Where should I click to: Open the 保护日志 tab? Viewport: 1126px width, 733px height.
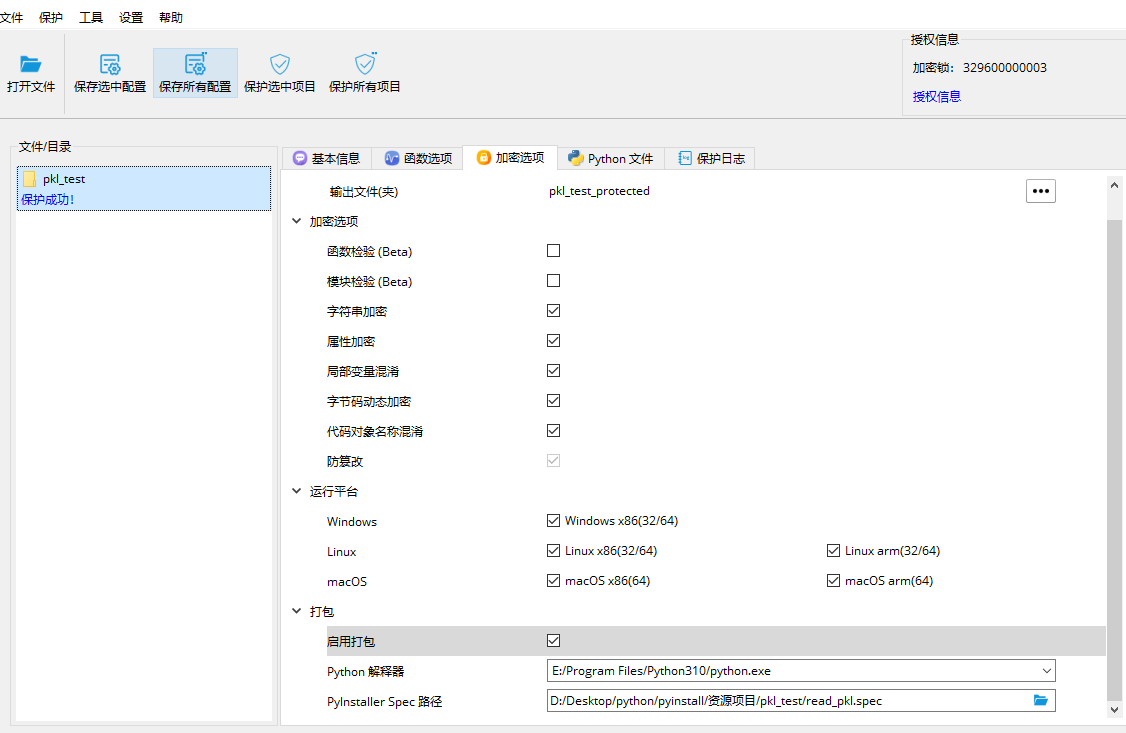tap(711, 158)
